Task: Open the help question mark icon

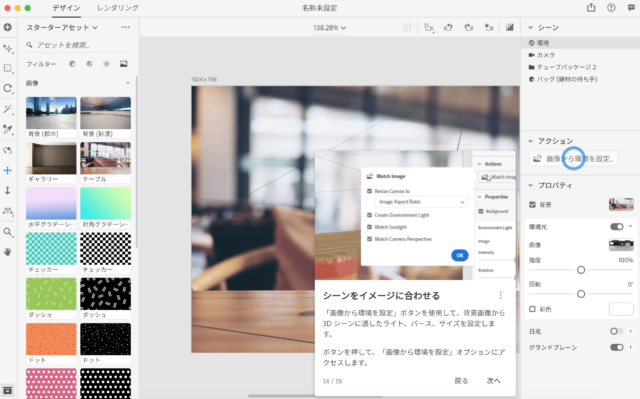Action: pyautogui.click(x=611, y=8)
